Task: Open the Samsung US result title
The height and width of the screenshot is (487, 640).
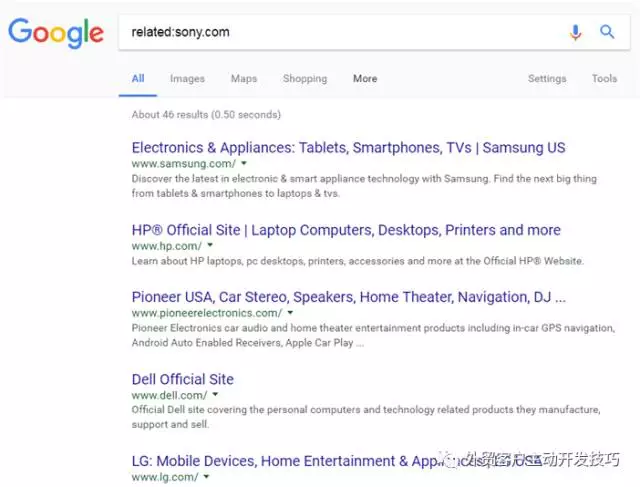Action: point(349,148)
